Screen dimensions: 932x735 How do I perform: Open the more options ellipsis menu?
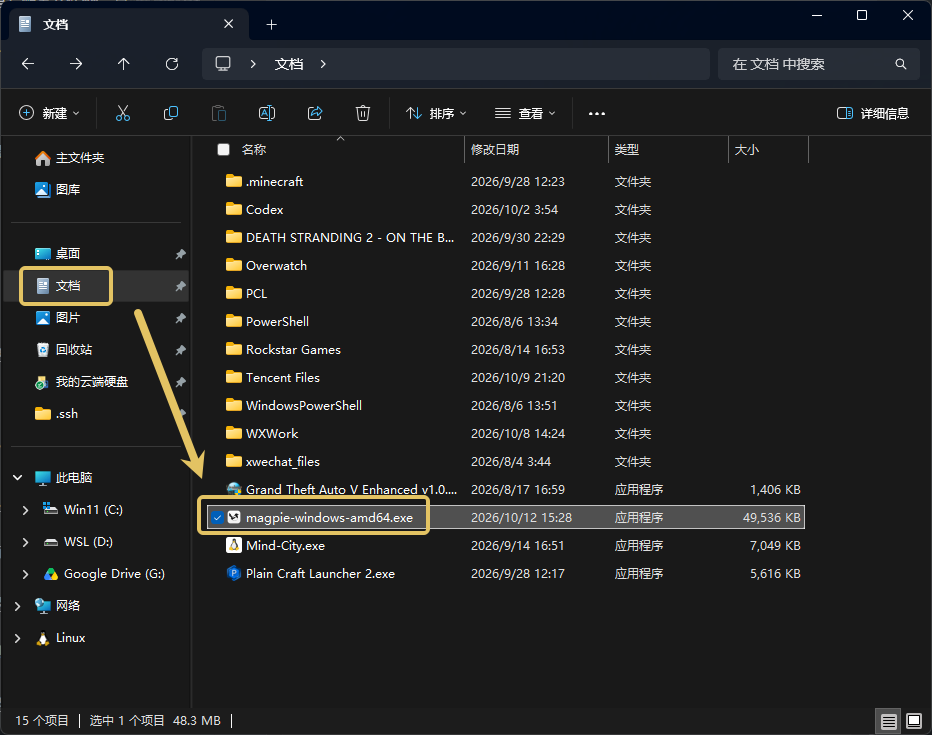597,113
